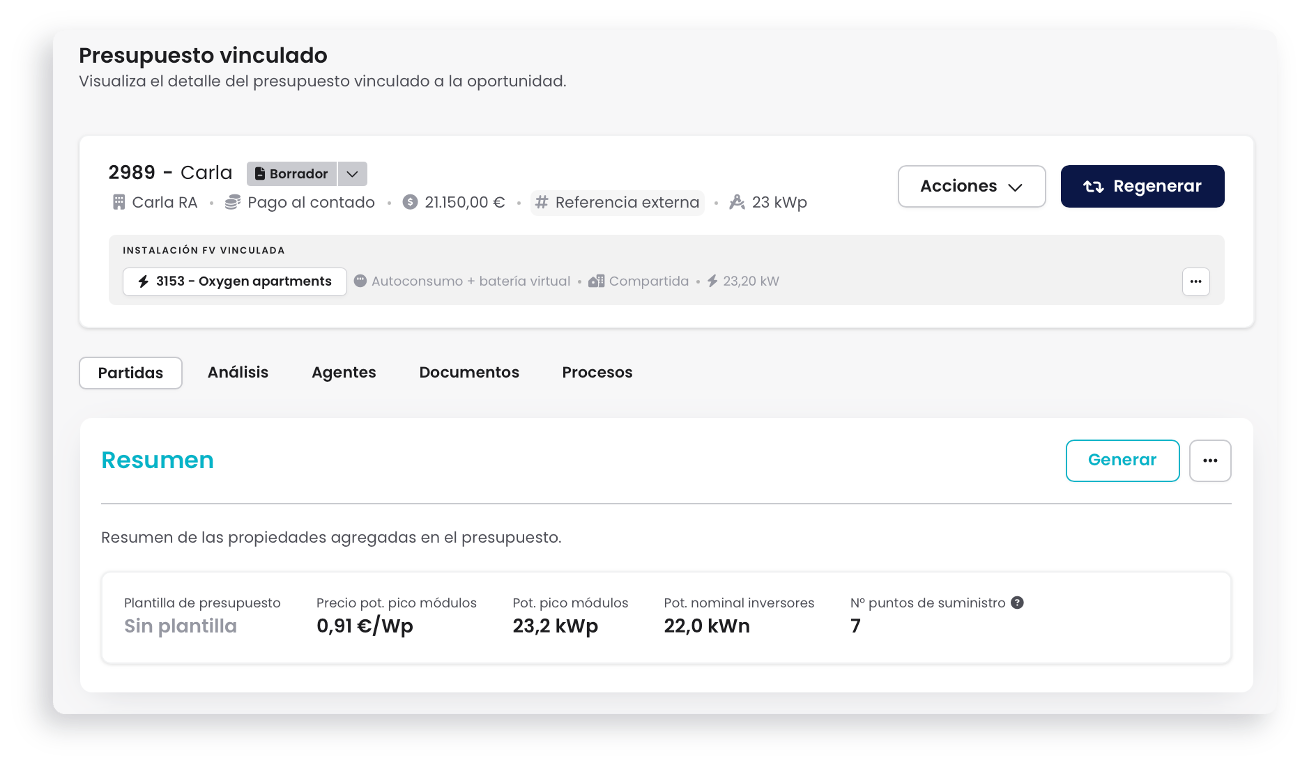Click the document icon in Borrador badge

(260, 174)
